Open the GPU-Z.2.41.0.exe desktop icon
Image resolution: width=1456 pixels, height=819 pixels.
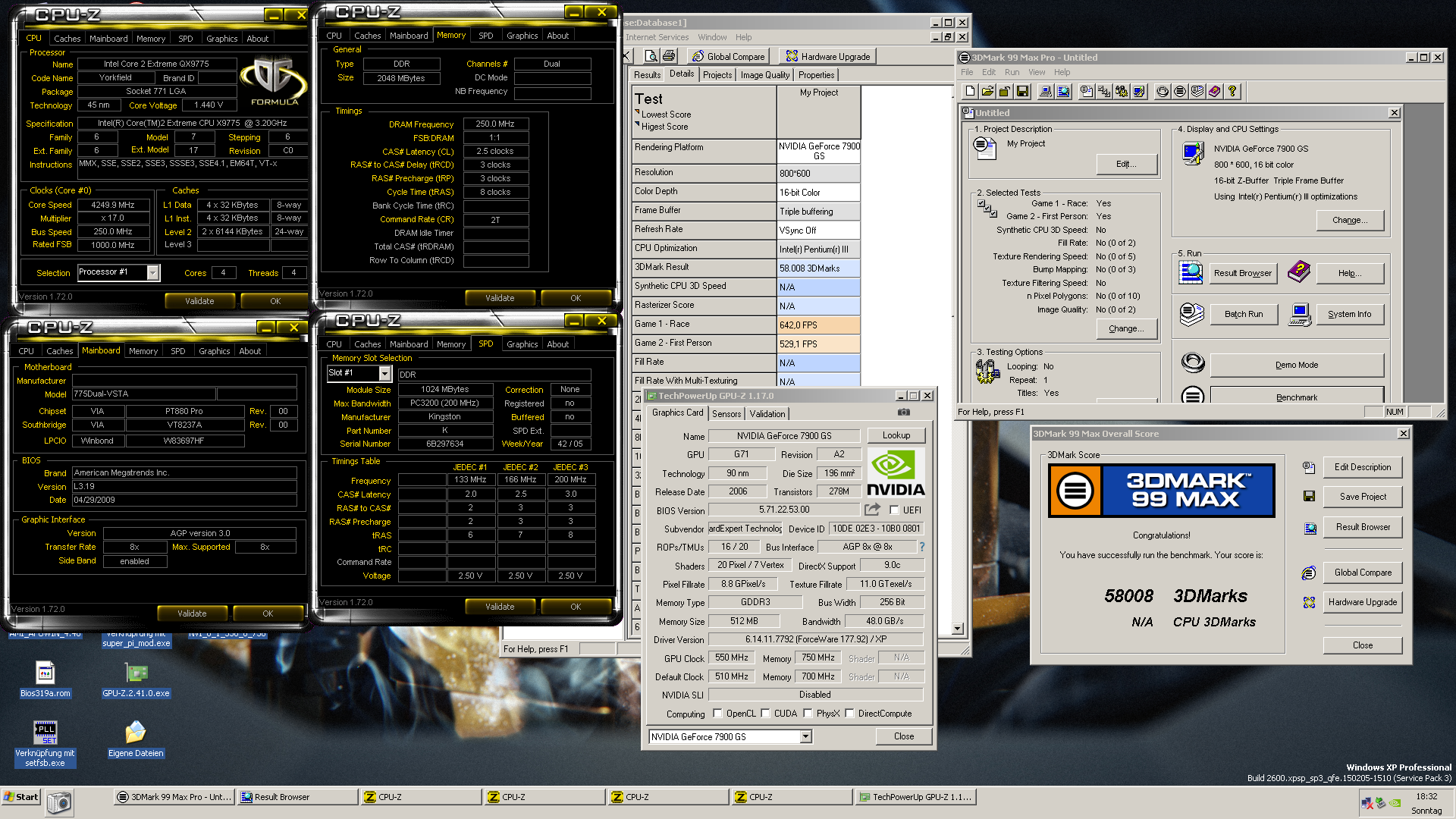pos(136,679)
